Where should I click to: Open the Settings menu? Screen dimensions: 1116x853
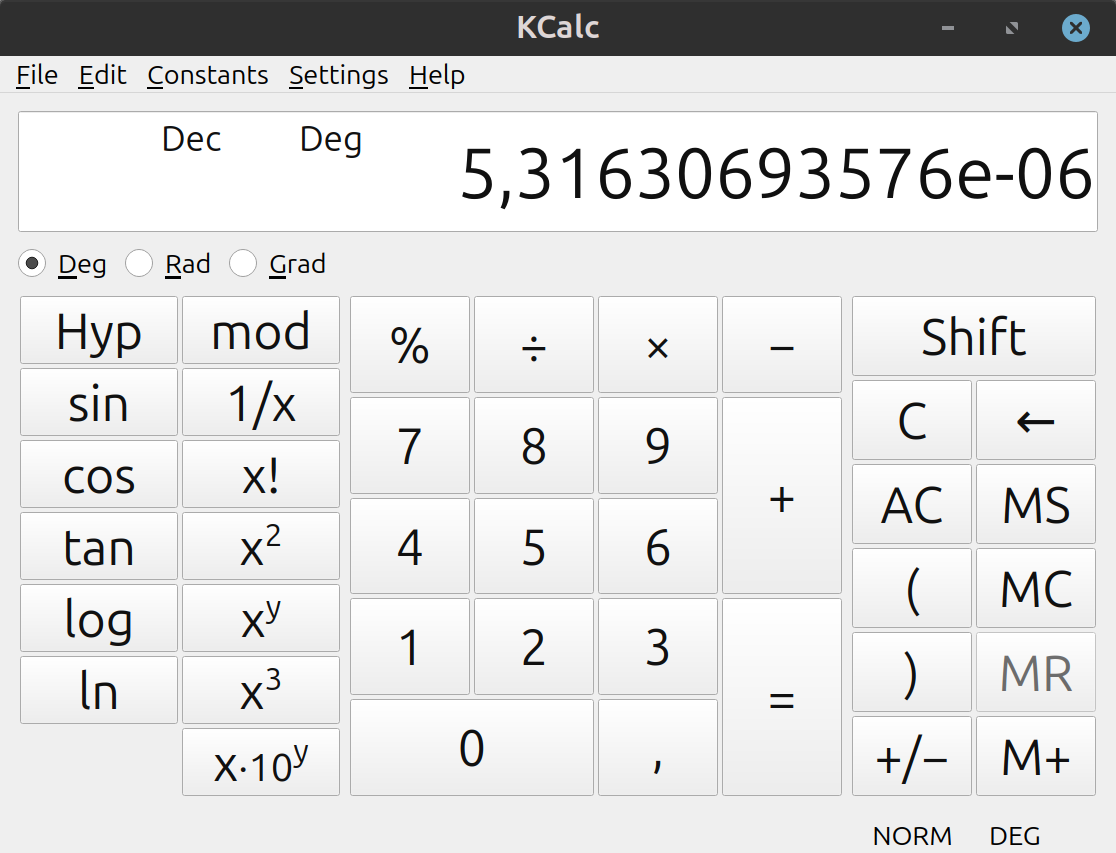(x=338, y=76)
